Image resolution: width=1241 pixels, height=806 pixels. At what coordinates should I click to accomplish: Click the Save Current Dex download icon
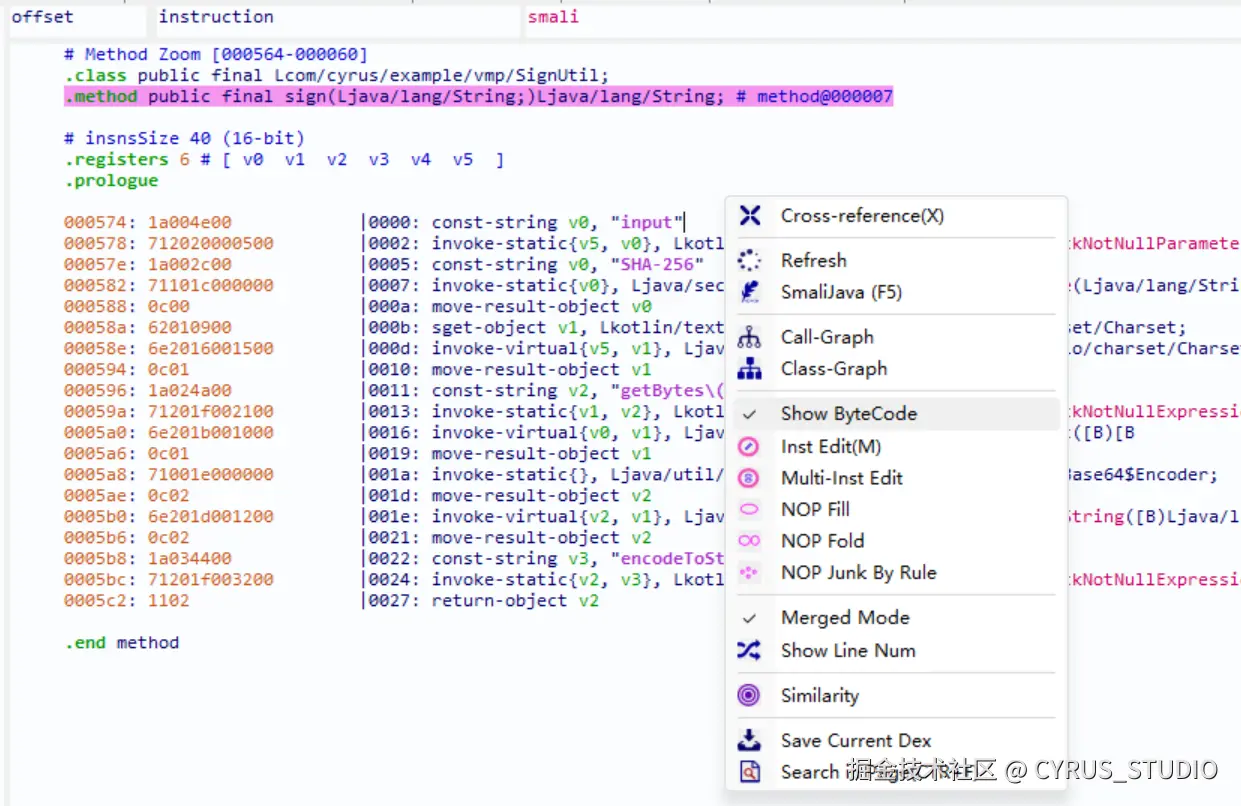tap(749, 740)
